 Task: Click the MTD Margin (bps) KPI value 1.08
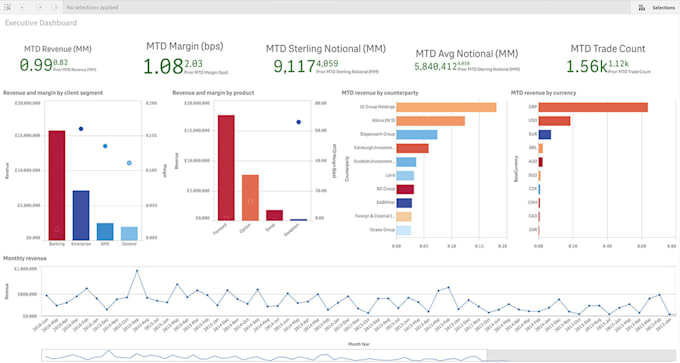click(163, 66)
